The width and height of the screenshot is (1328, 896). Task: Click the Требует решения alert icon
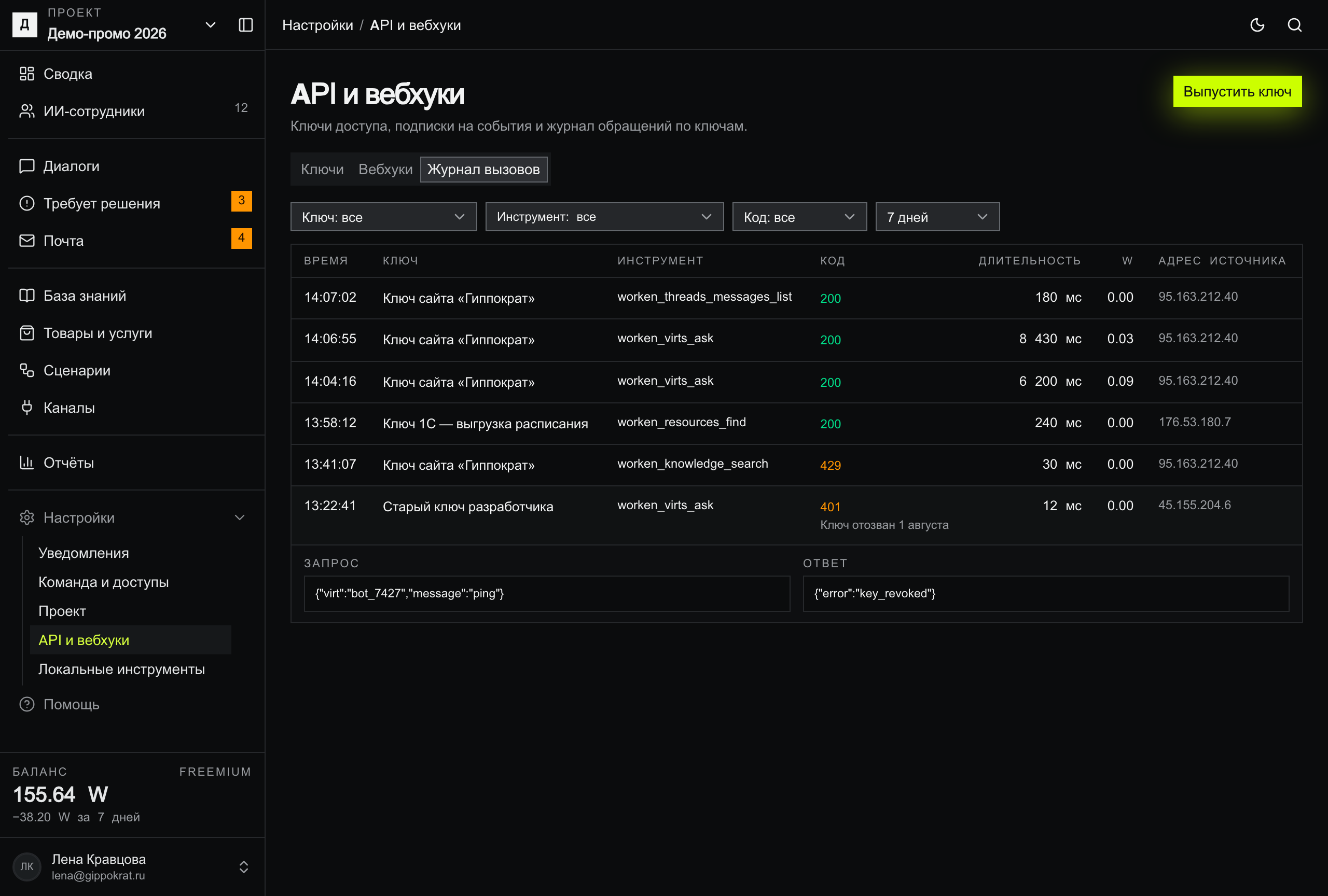click(x=27, y=203)
